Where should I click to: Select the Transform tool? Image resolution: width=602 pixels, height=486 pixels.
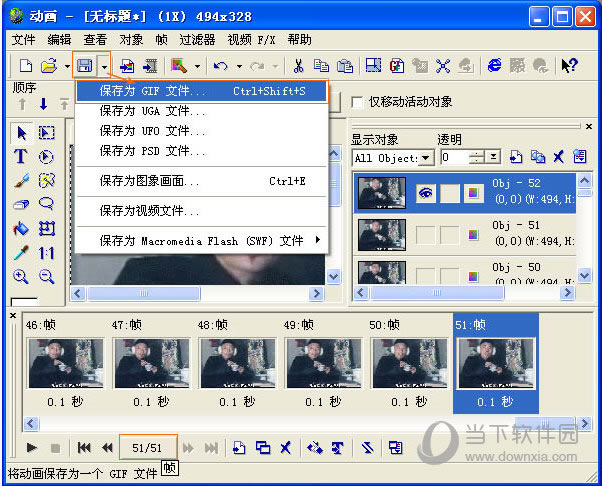[x=46, y=229]
